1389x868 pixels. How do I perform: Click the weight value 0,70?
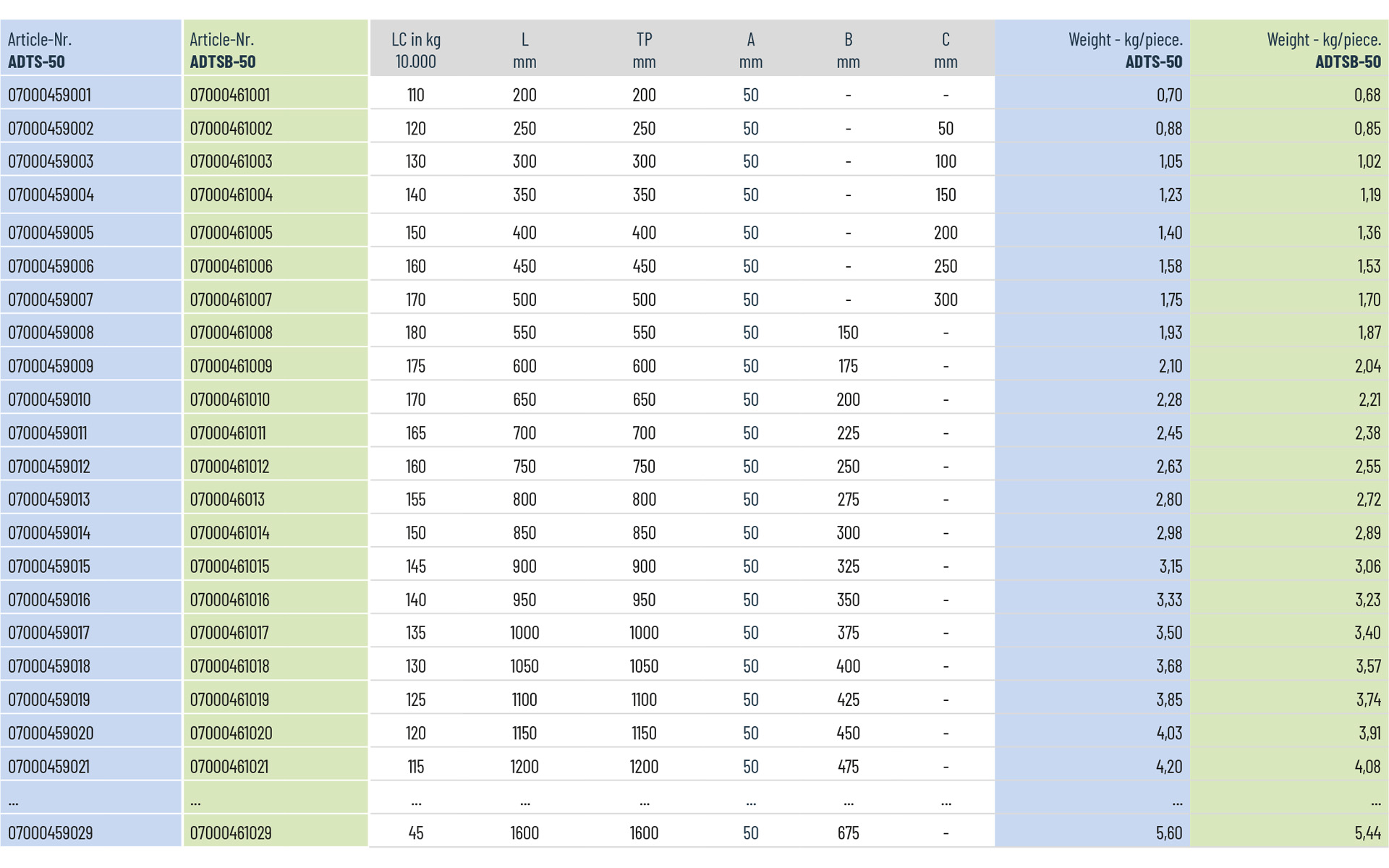coord(1168,95)
